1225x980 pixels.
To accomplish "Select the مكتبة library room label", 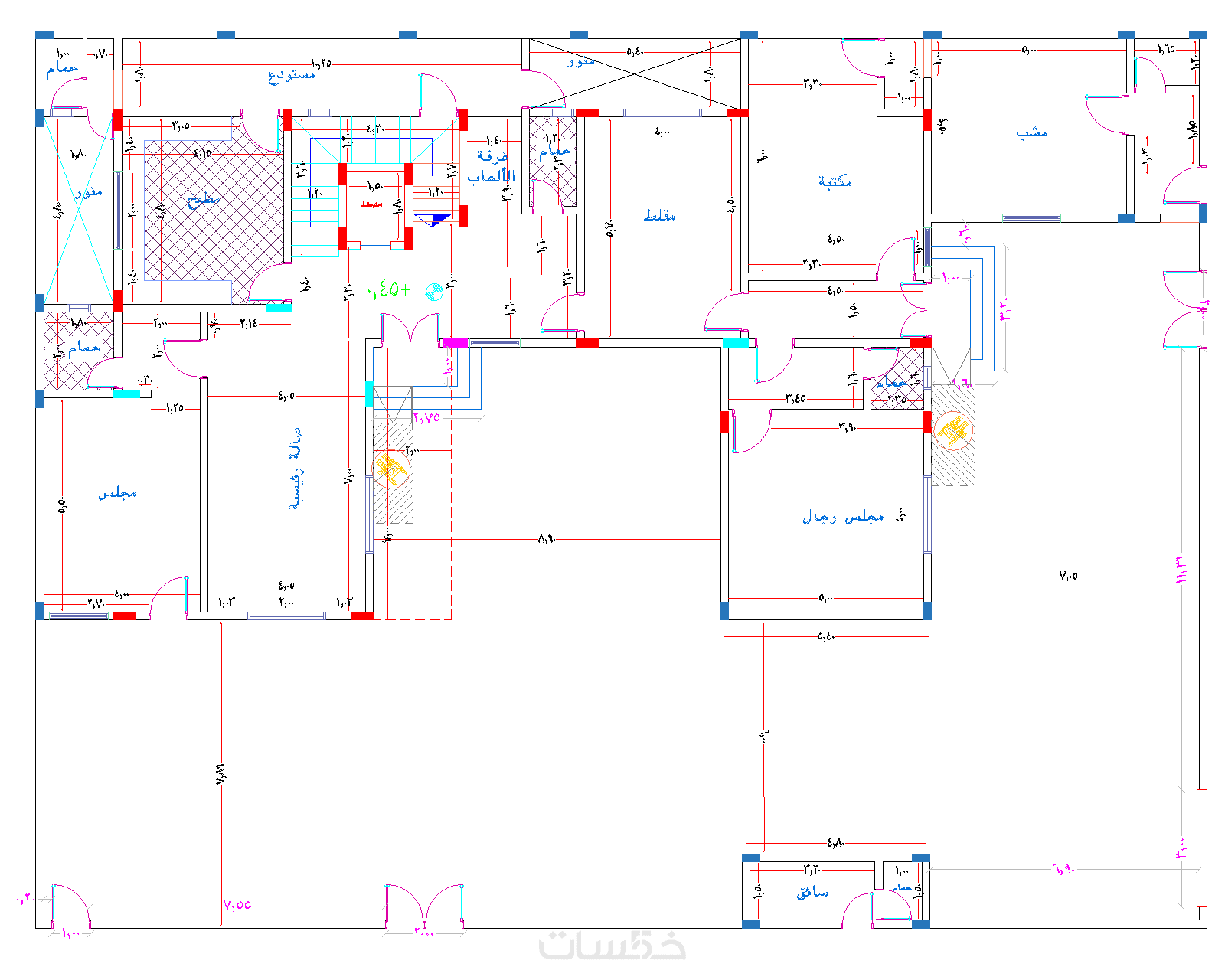I will pyautogui.click(x=835, y=181).
